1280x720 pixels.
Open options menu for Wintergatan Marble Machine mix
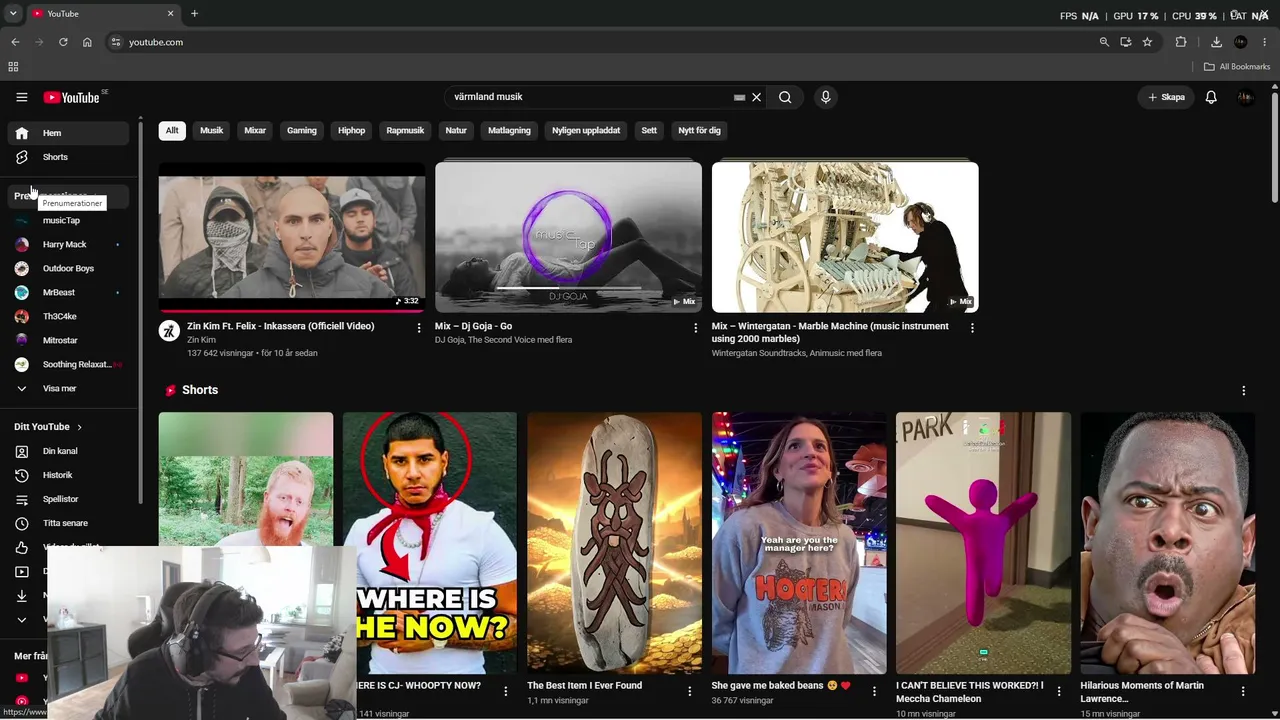[972, 328]
